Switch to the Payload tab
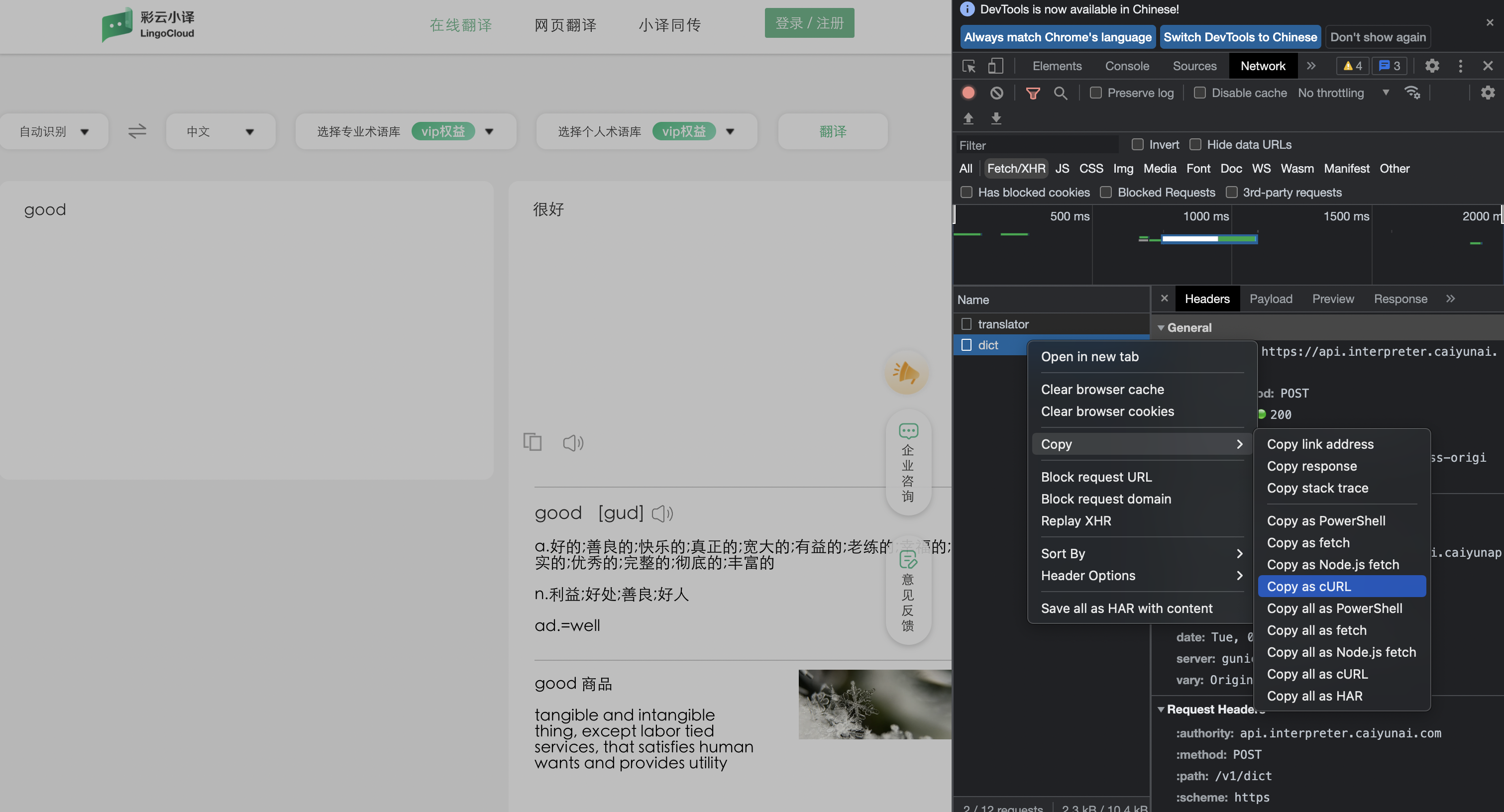 tap(1271, 299)
